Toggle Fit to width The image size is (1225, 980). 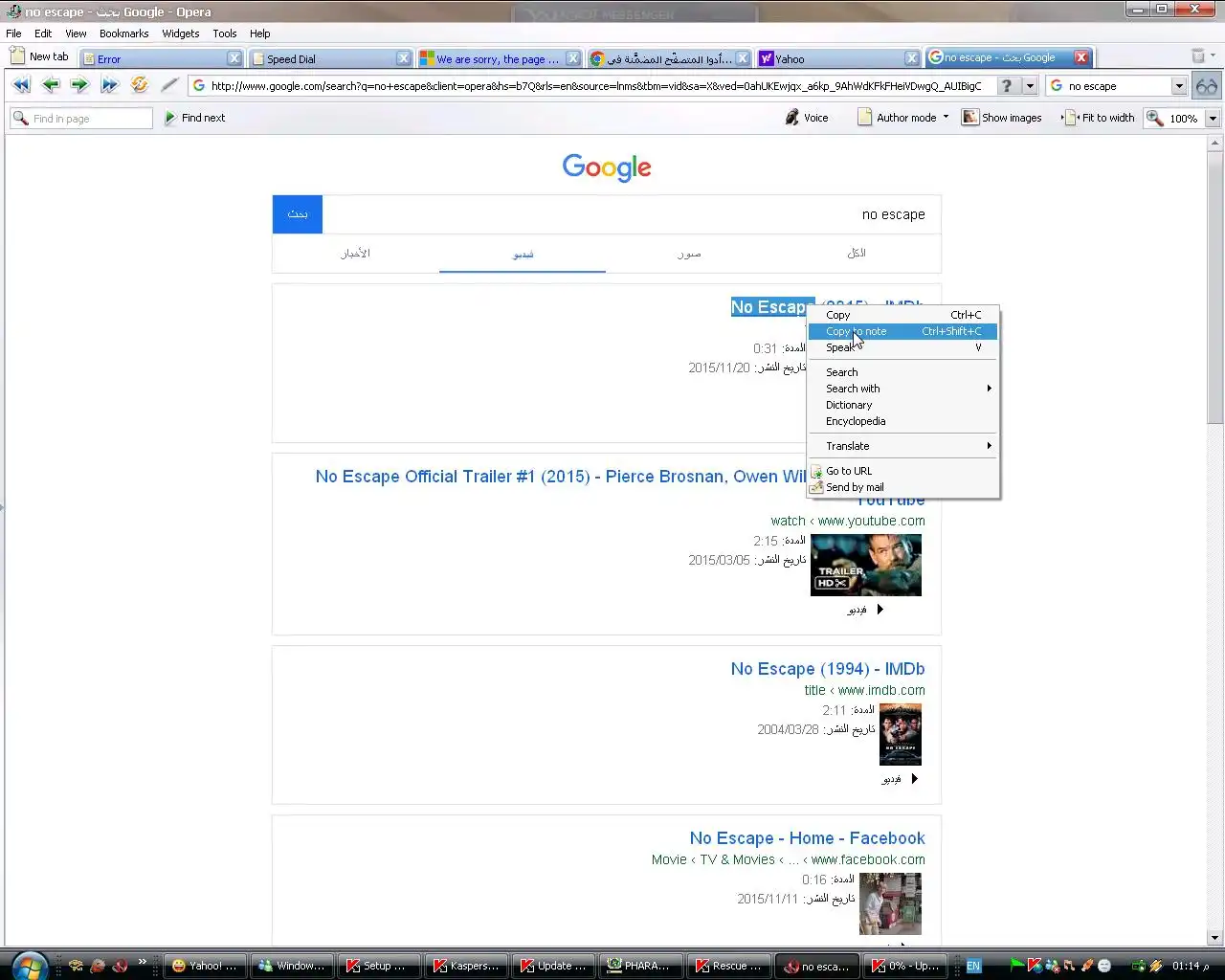point(1100,118)
